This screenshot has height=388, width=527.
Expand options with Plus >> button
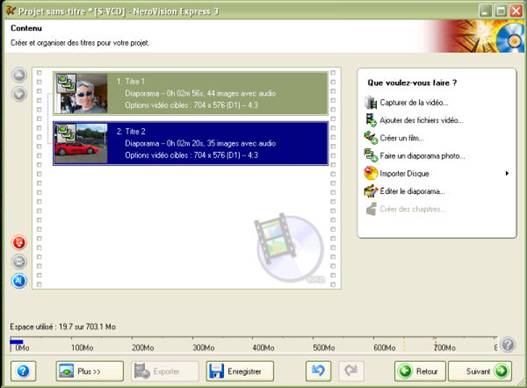[x=90, y=371]
